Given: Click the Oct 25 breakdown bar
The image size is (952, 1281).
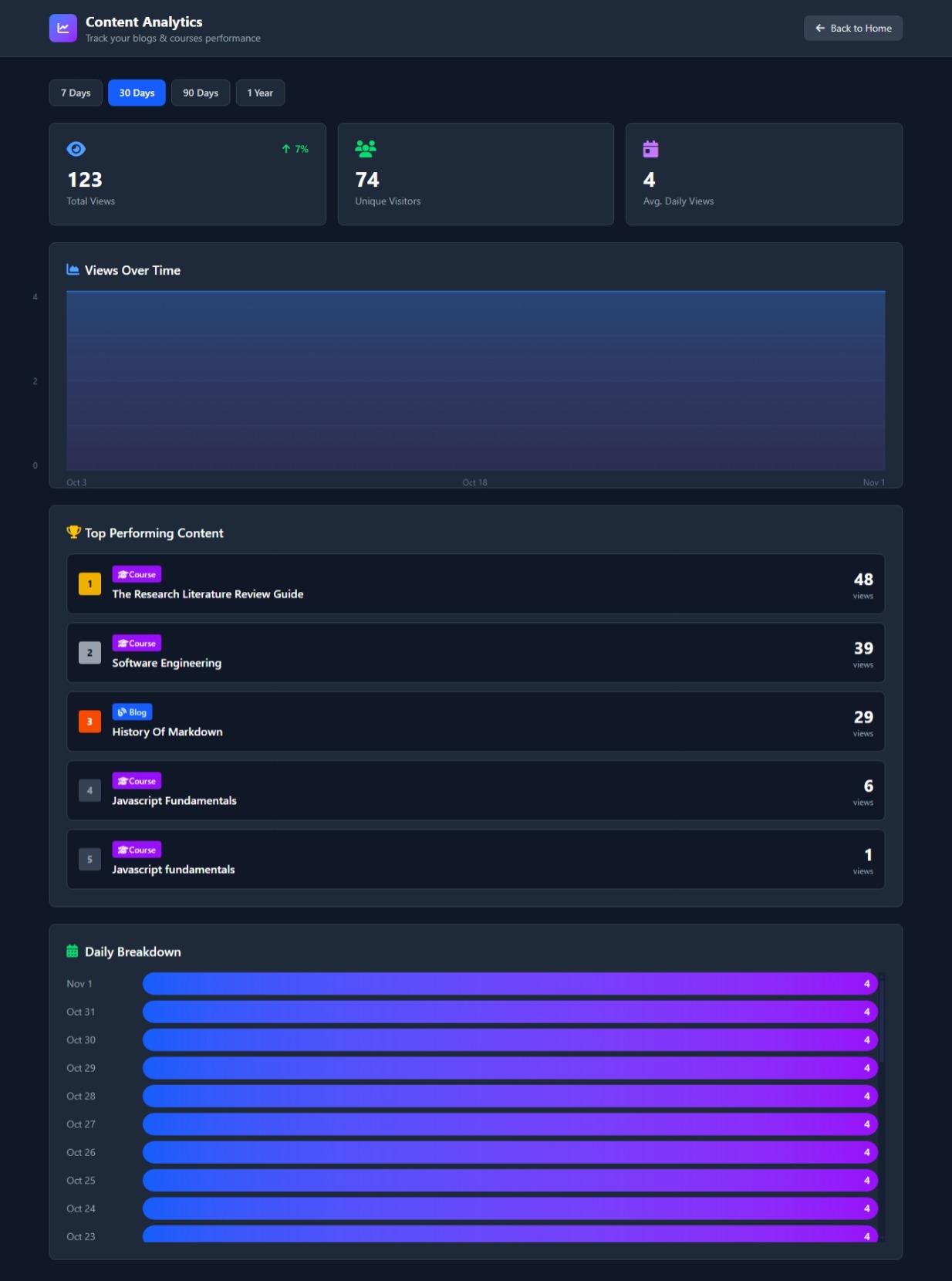Looking at the screenshot, I should (x=510, y=1181).
